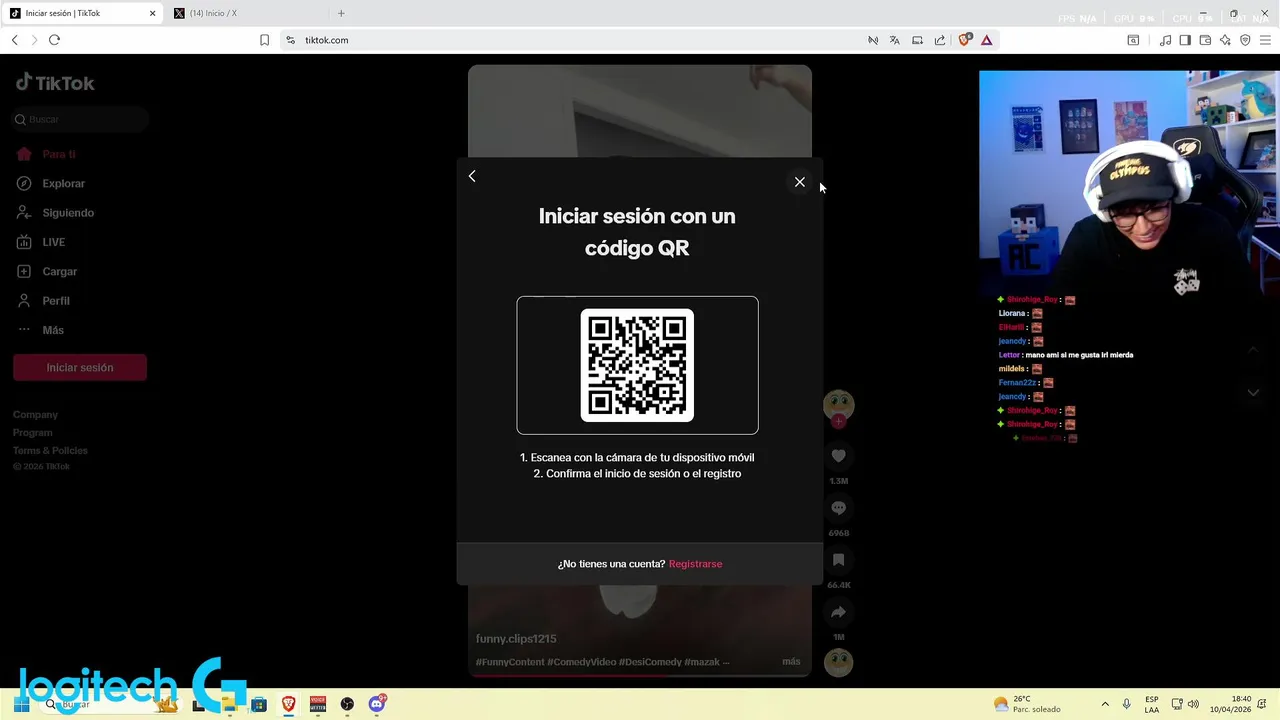Image resolution: width=1280 pixels, height=720 pixels.
Task: Close the QR login dialog
Action: point(799,182)
